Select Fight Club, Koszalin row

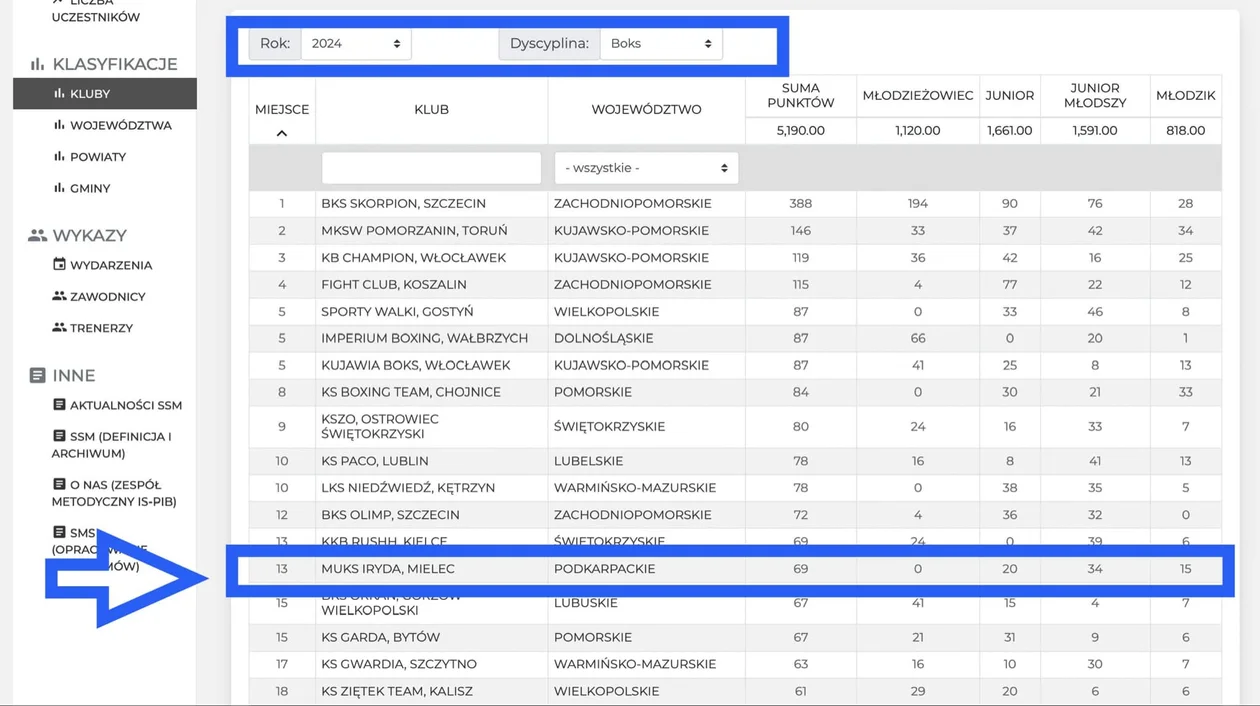pos(735,285)
